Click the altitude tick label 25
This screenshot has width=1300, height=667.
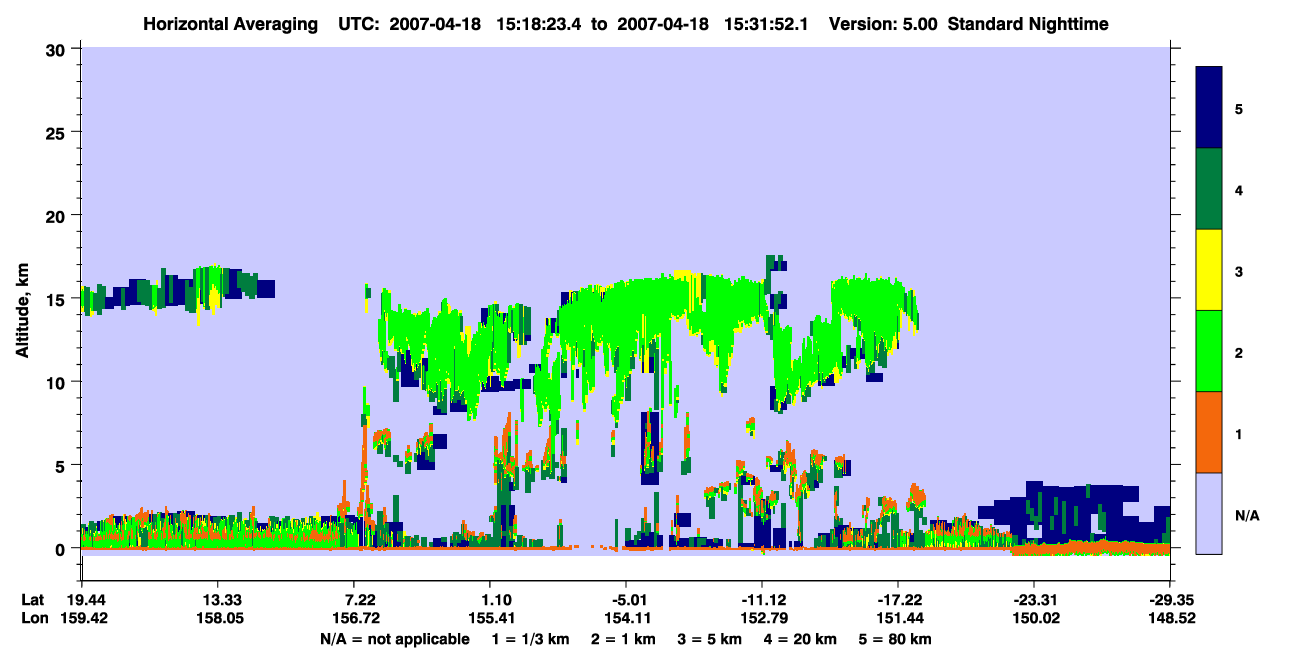pos(58,132)
